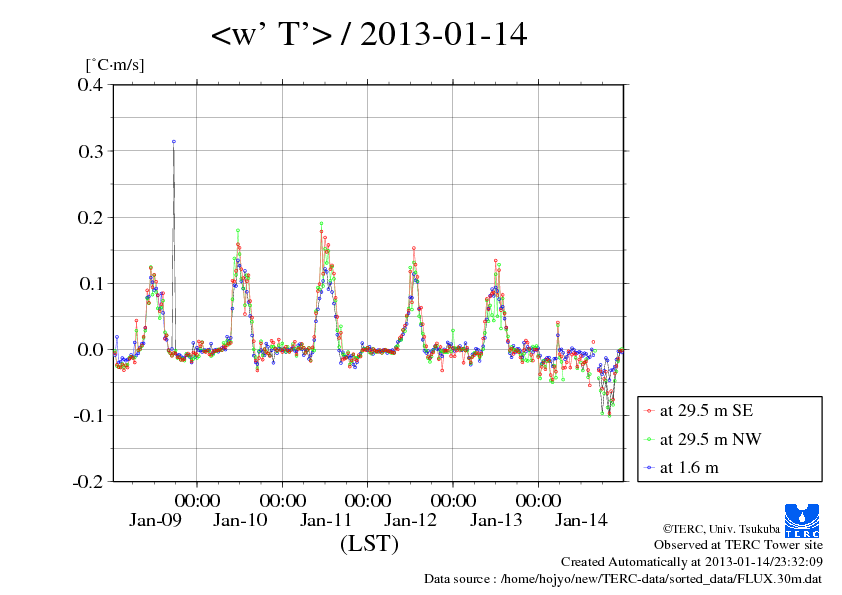Click the y-axis value 0.4
Viewport: 842px width, 595px height.
[x=90, y=84]
